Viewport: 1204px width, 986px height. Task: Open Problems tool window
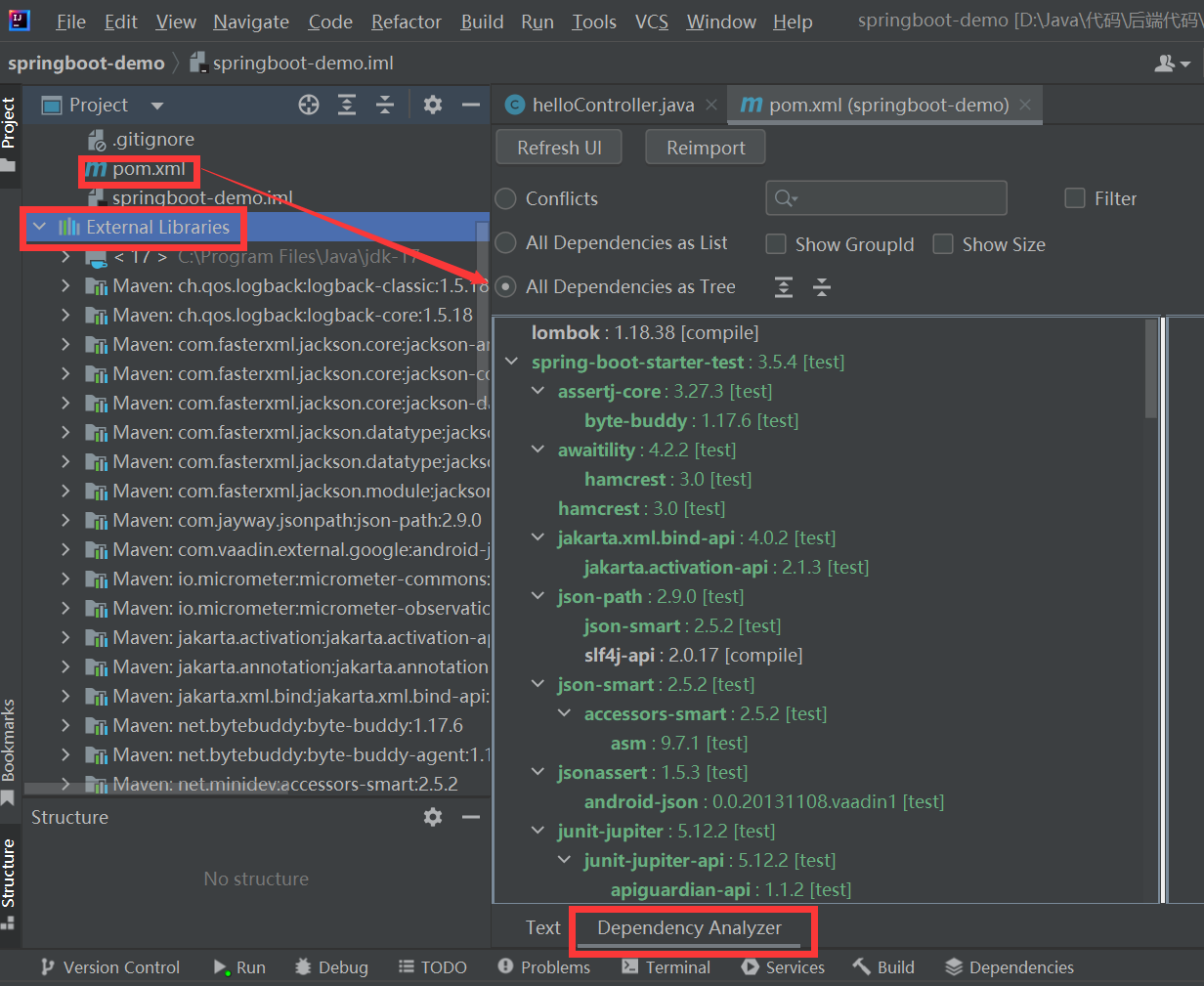pyautogui.click(x=544, y=967)
